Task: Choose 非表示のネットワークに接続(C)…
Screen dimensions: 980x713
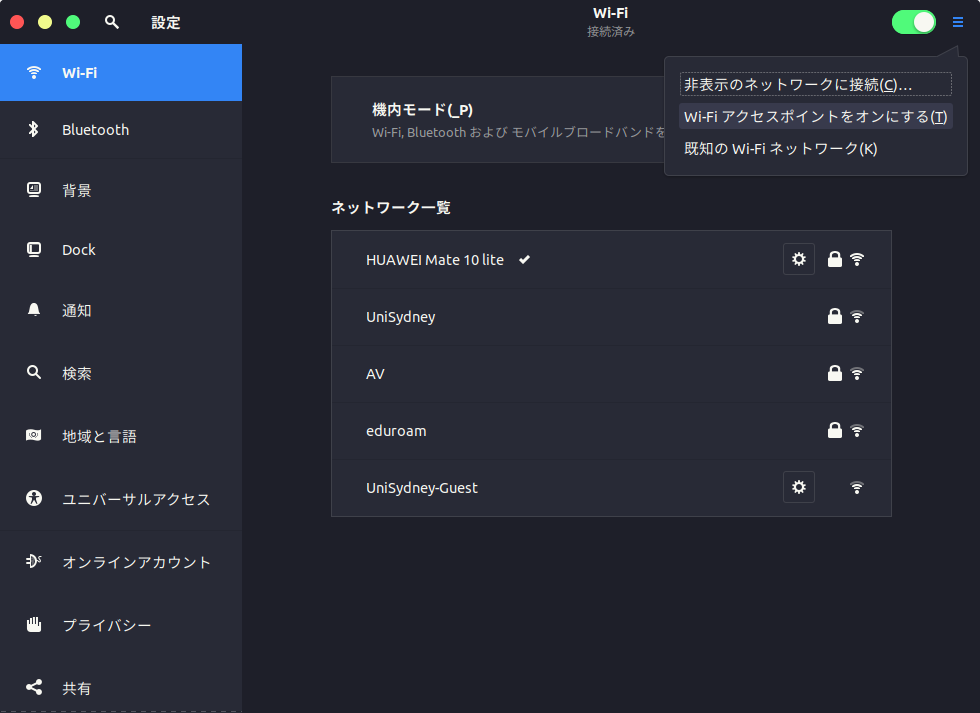Action: coord(816,84)
